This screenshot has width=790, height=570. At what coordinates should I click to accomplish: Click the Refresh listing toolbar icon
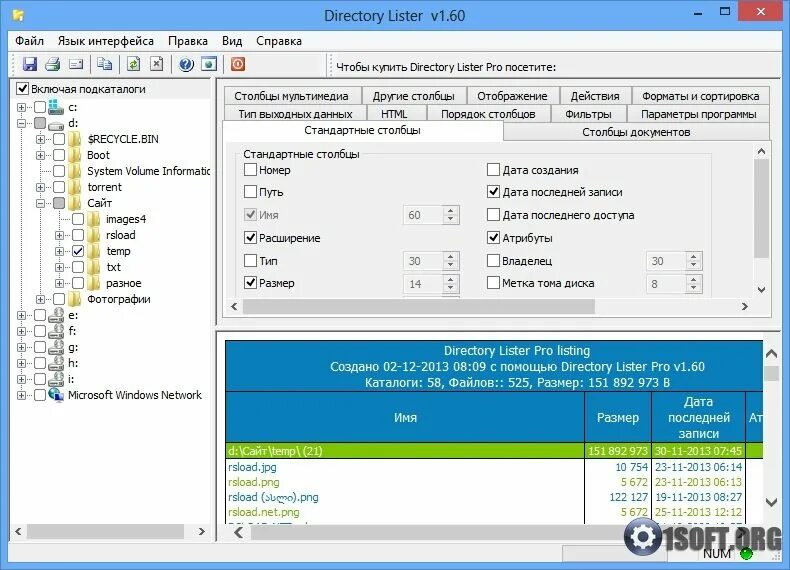click(134, 64)
